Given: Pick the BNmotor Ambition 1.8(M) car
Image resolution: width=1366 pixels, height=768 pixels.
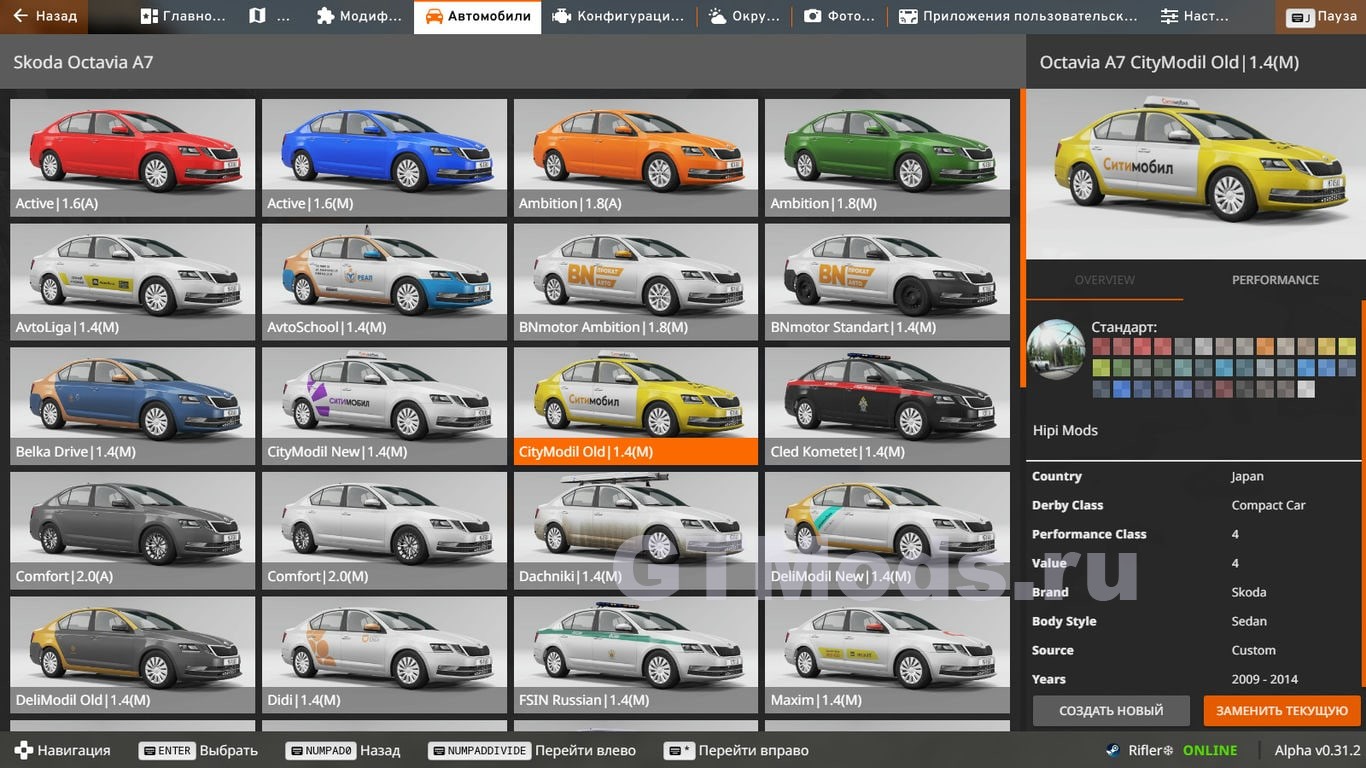Looking at the screenshot, I should pos(636,281).
